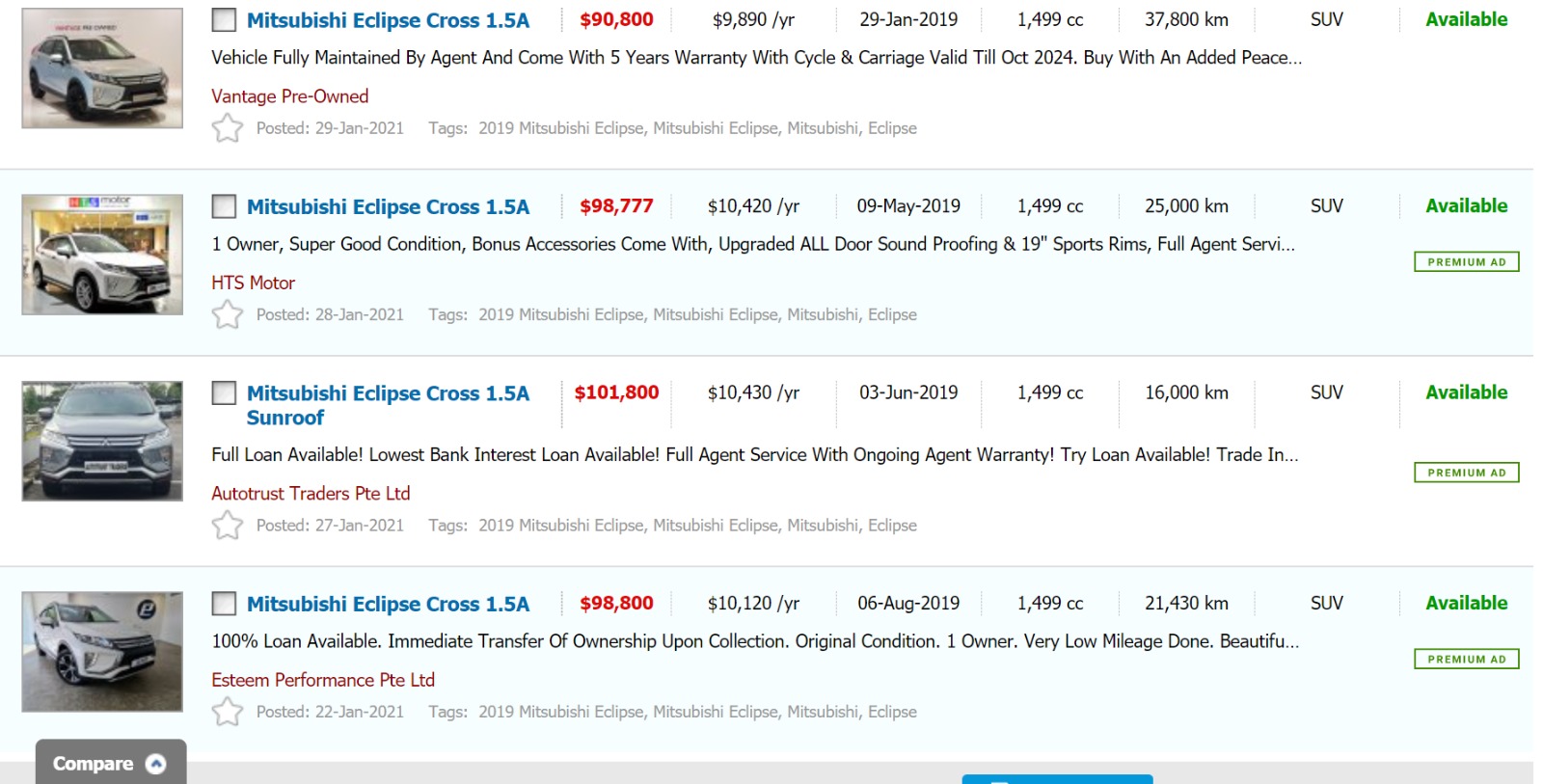Open Esteem Performance Pte Ltd dealer link
Viewport: 1543px width, 784px height.
(323, 680)
